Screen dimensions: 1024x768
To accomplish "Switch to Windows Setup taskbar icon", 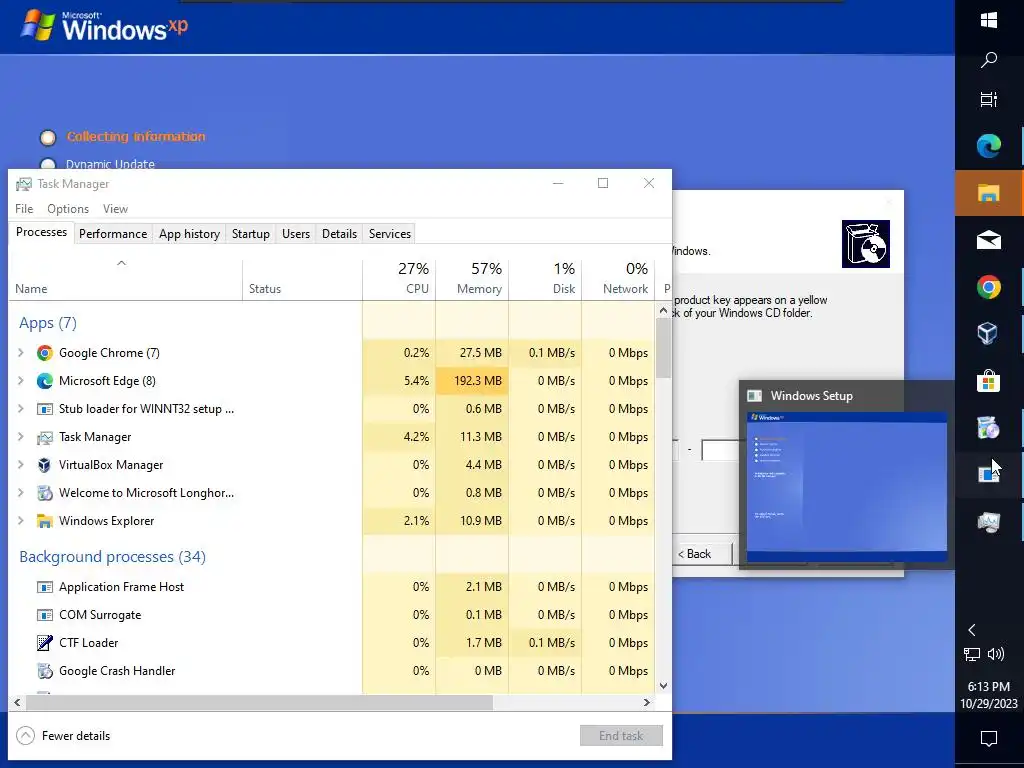I will 989,474.
